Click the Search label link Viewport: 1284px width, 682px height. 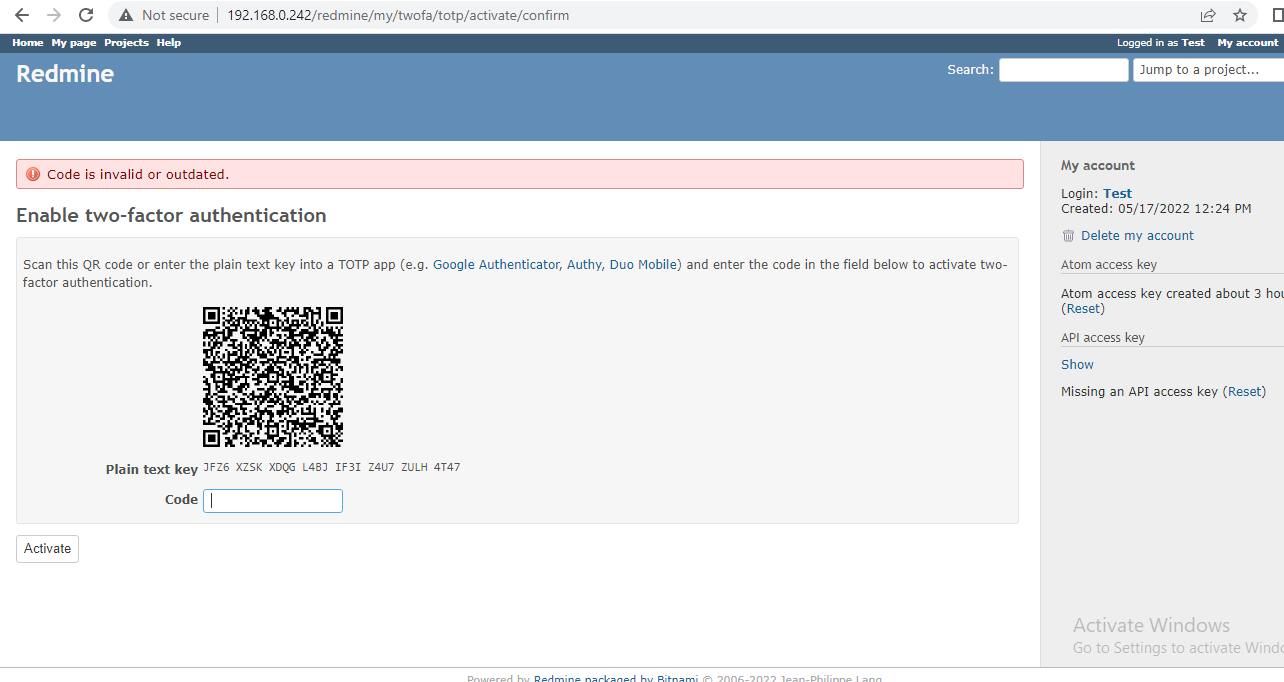970,70
